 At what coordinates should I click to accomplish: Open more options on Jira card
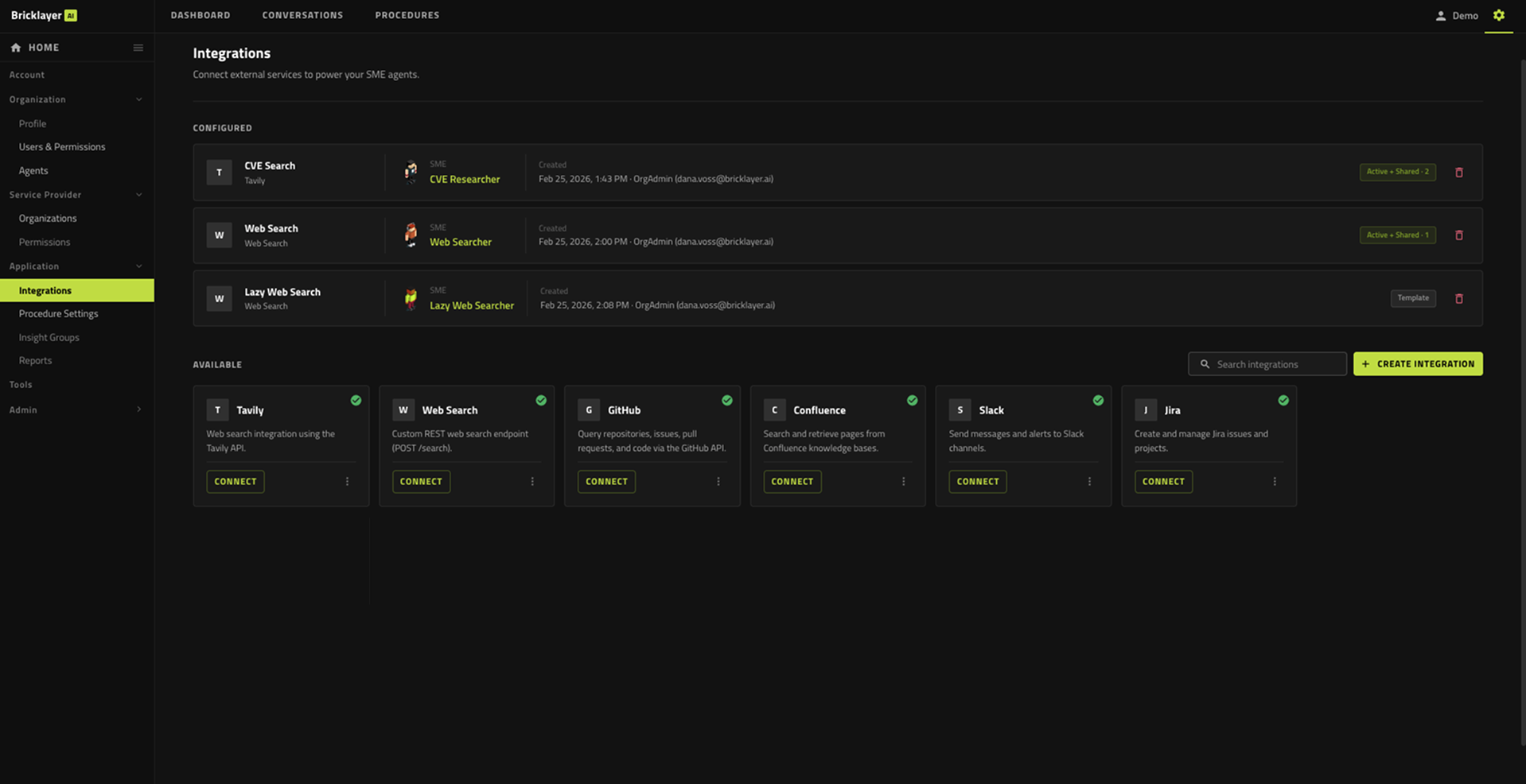tap(1275, 482)
